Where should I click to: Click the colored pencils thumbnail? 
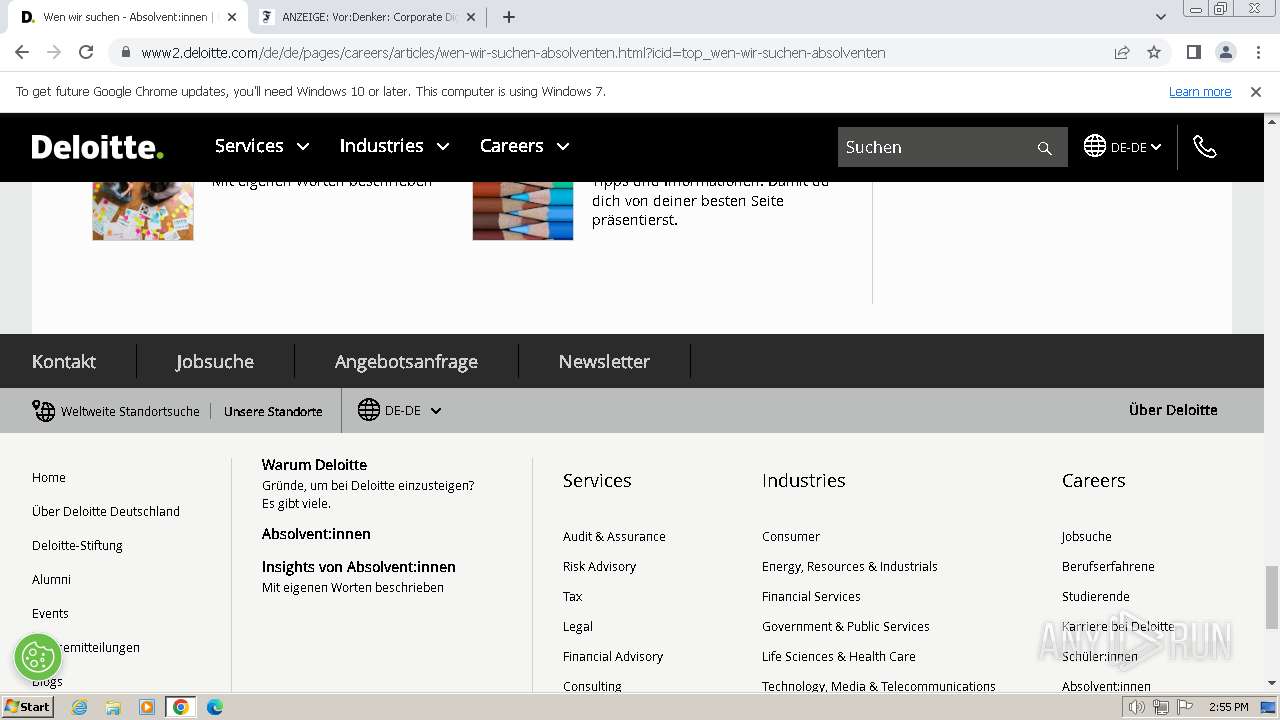(523, 210)
